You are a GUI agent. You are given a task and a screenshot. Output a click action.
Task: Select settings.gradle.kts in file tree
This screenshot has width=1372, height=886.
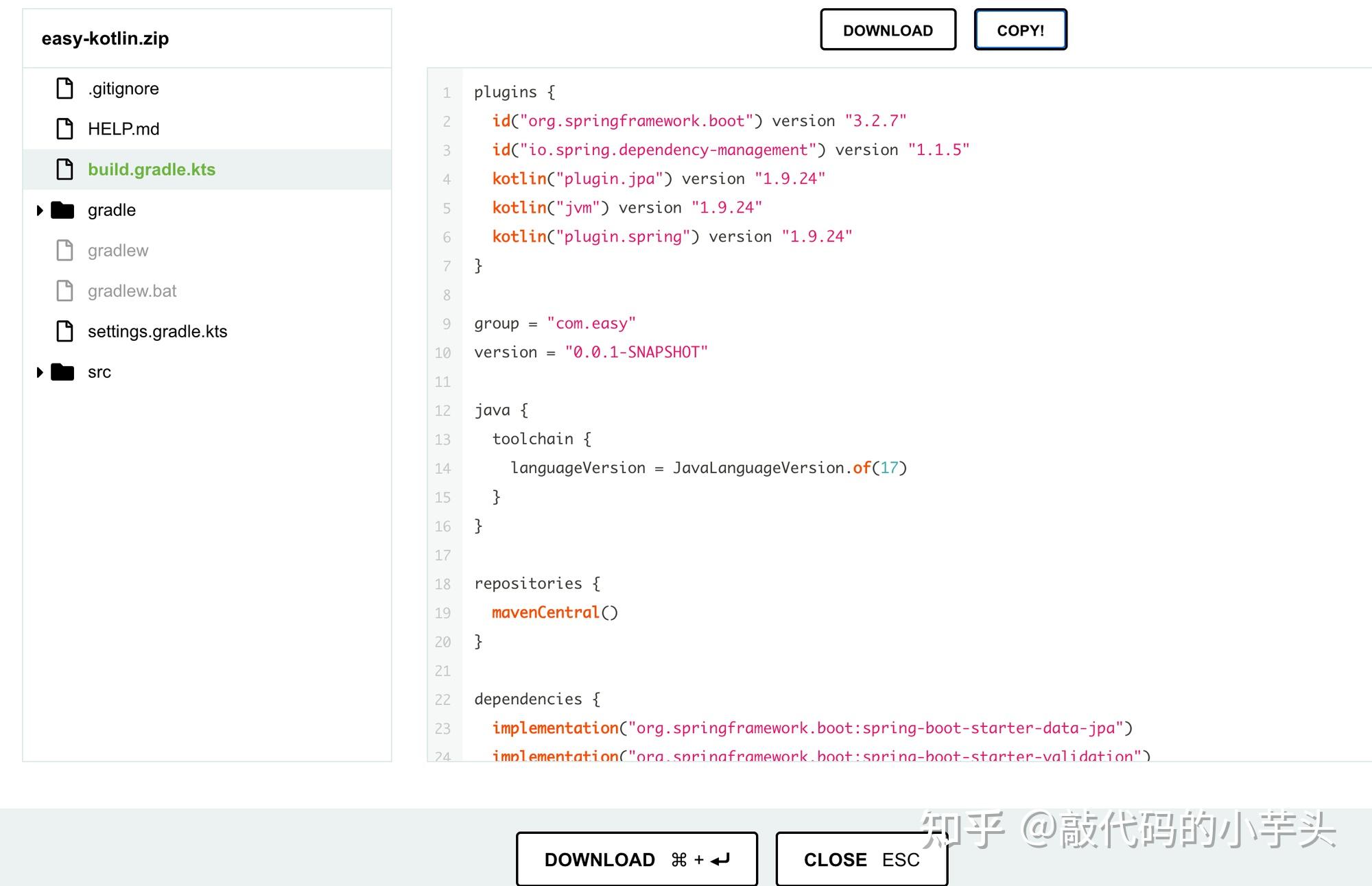[x=157, y=331]
